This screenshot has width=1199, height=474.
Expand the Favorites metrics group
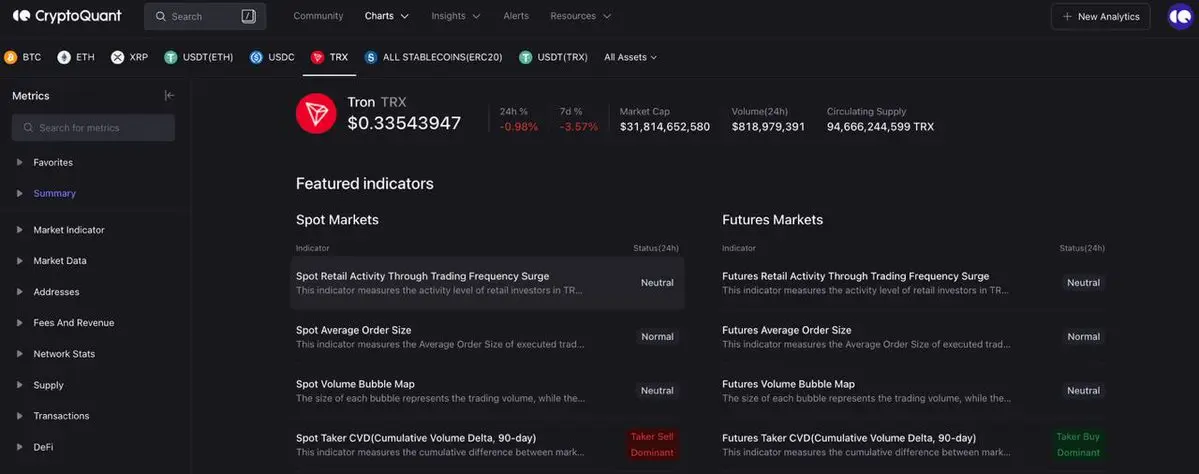click(20, 162)
